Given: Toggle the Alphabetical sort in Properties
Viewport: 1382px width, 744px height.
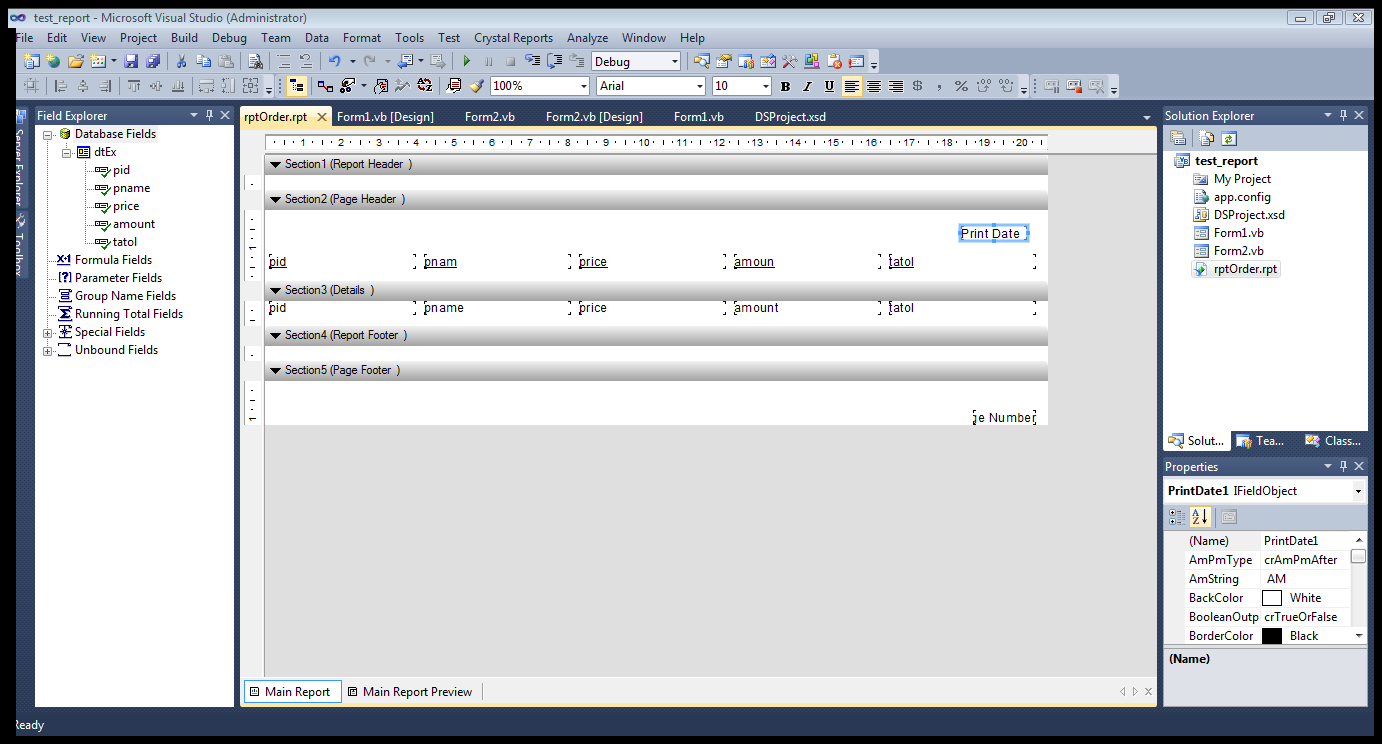Looking at the screenshot, I should click(x=1201, y=517).
